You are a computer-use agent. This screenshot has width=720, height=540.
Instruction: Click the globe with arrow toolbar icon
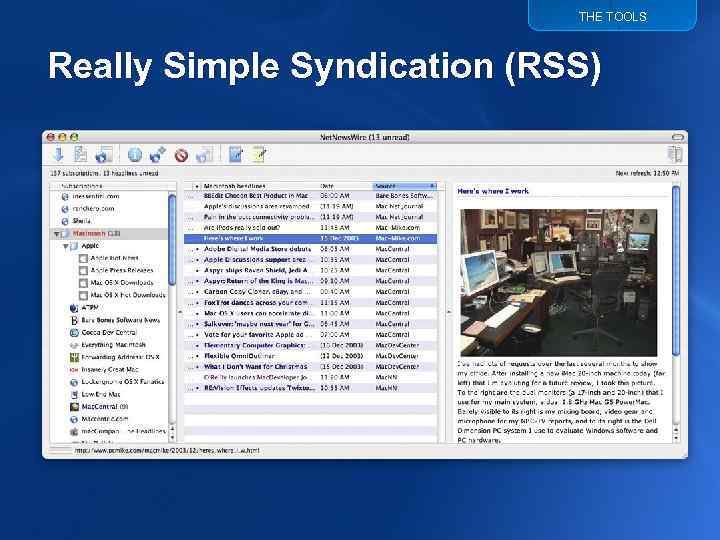point(158,155)
